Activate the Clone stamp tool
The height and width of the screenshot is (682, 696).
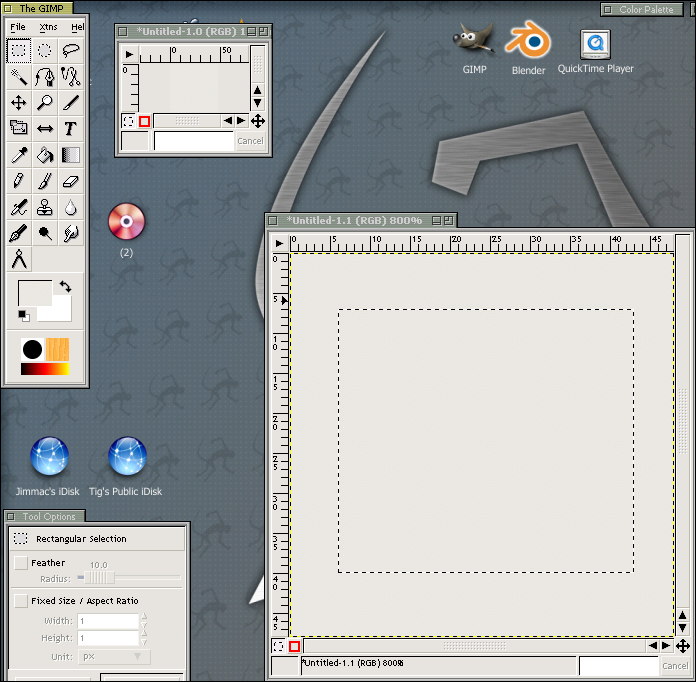pos(45,208)
